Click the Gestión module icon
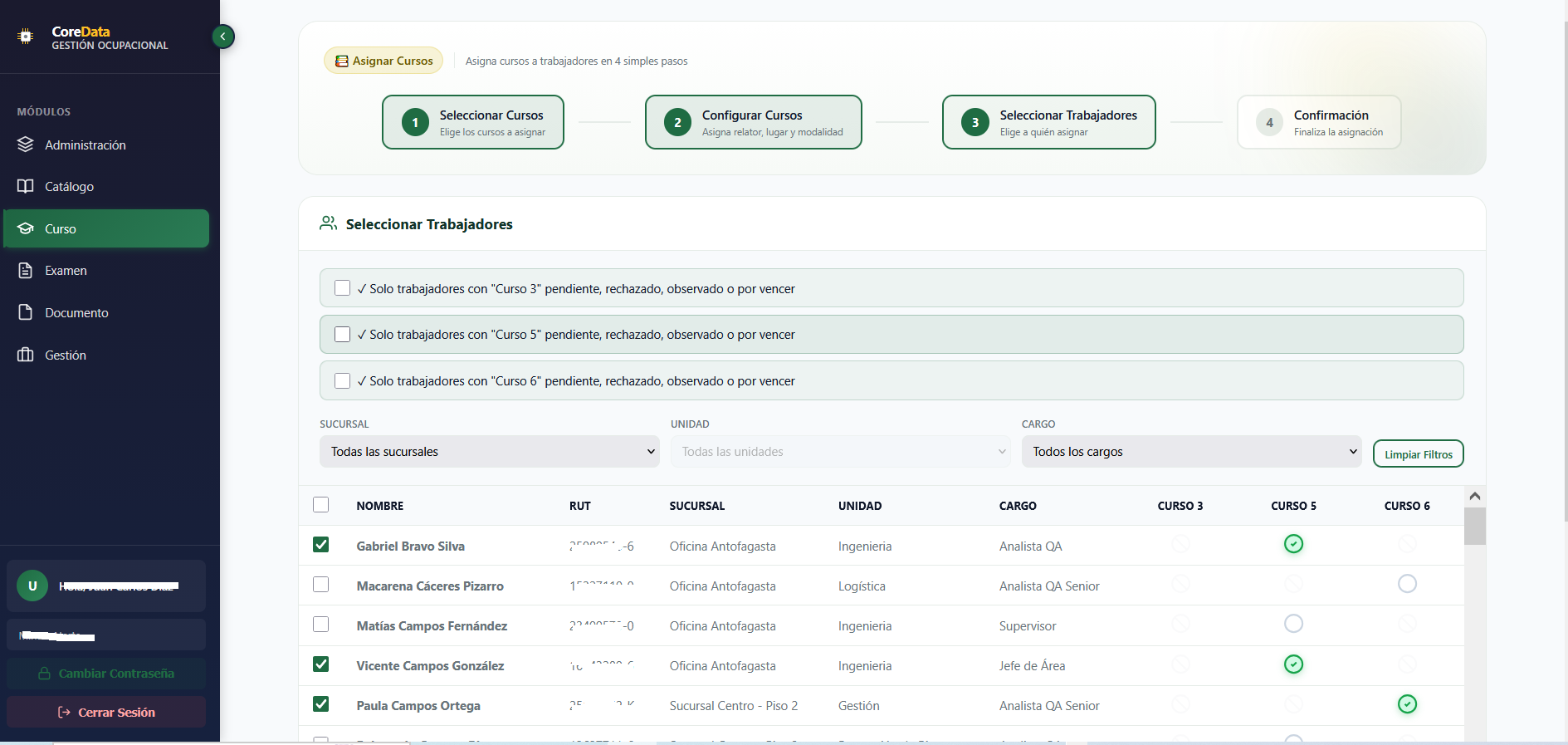 (x=26, y=355)
